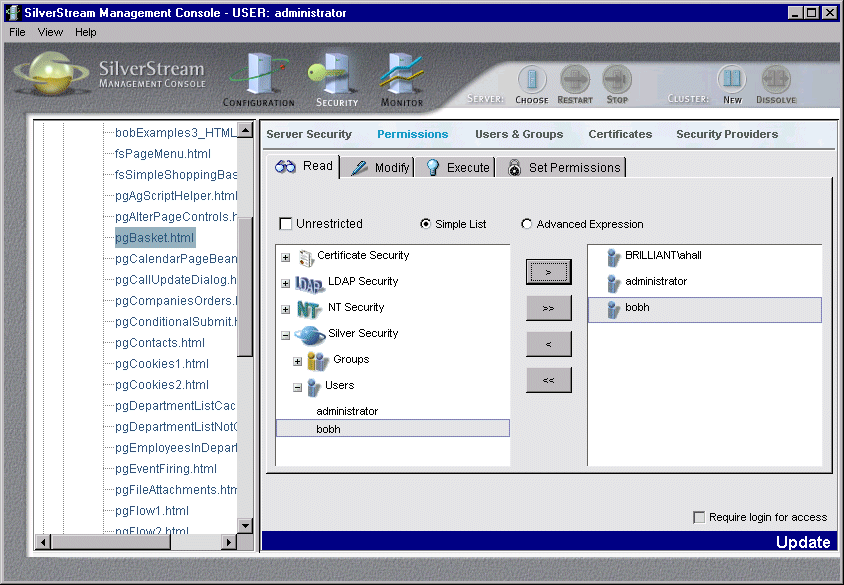
Task: Expand the LDAP Security node
Action: tap(286, 283)
